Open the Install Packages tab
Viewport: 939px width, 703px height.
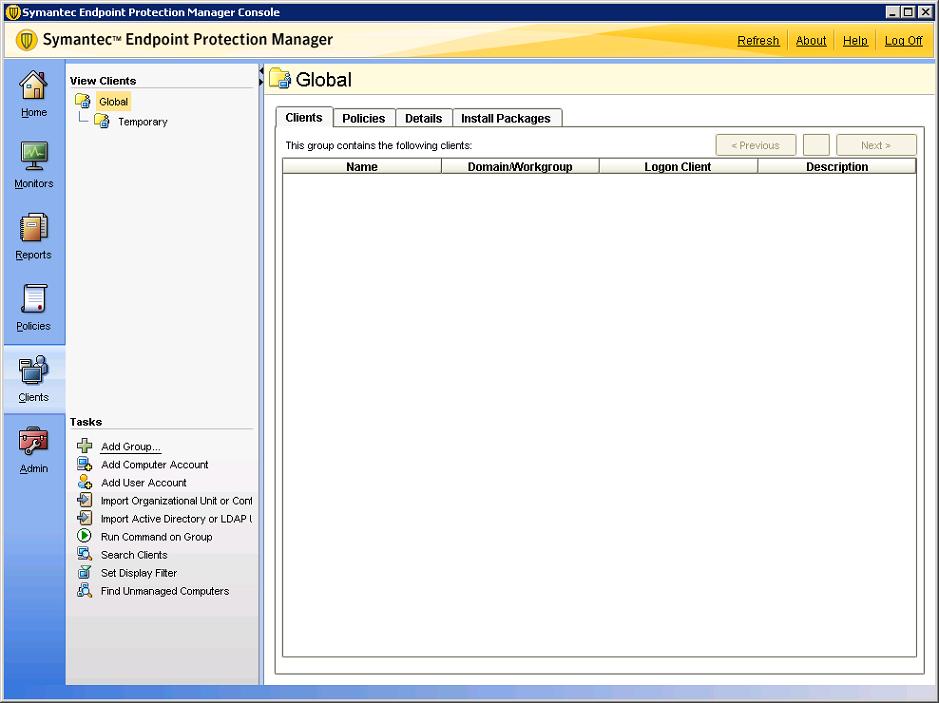(x=506, y=118)
